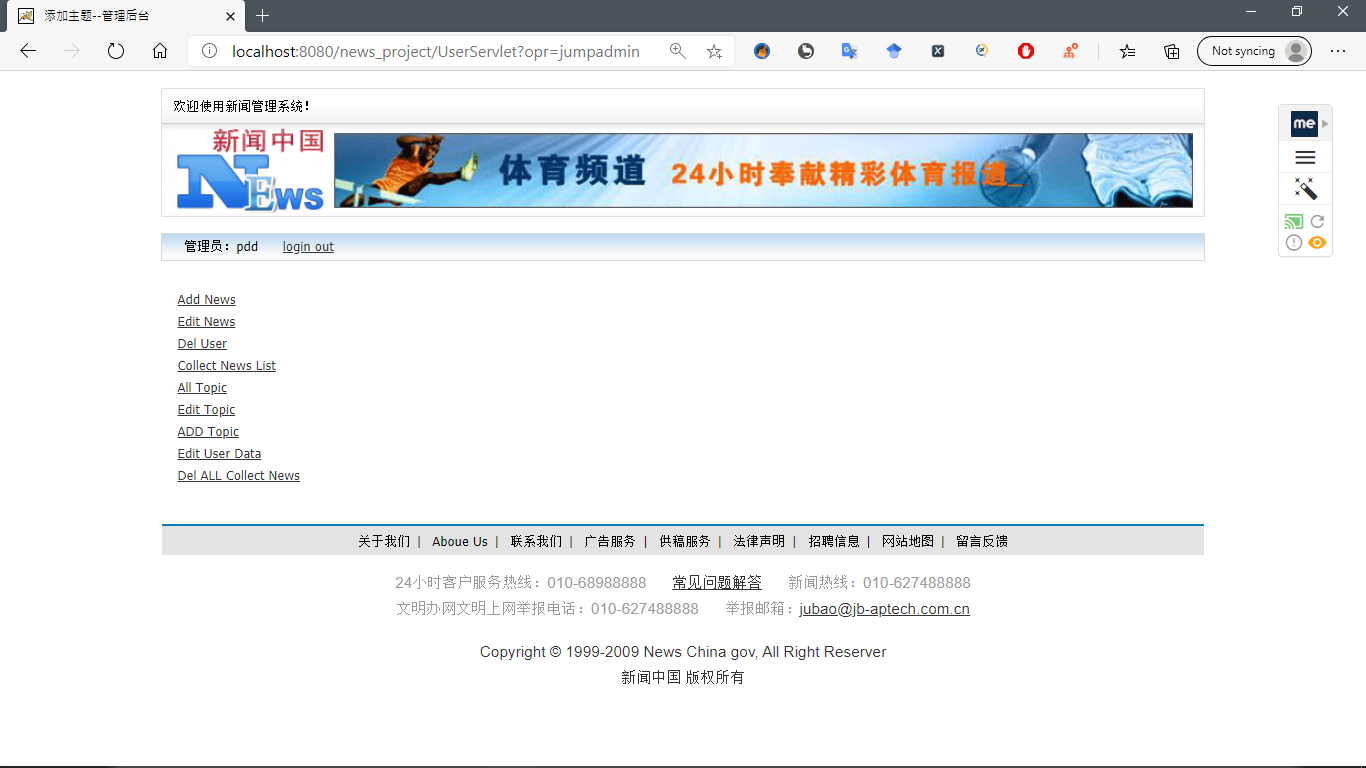Click the blue graduation cap extension icon
This screenshot has height=768, width=1366.
(894, 51)
